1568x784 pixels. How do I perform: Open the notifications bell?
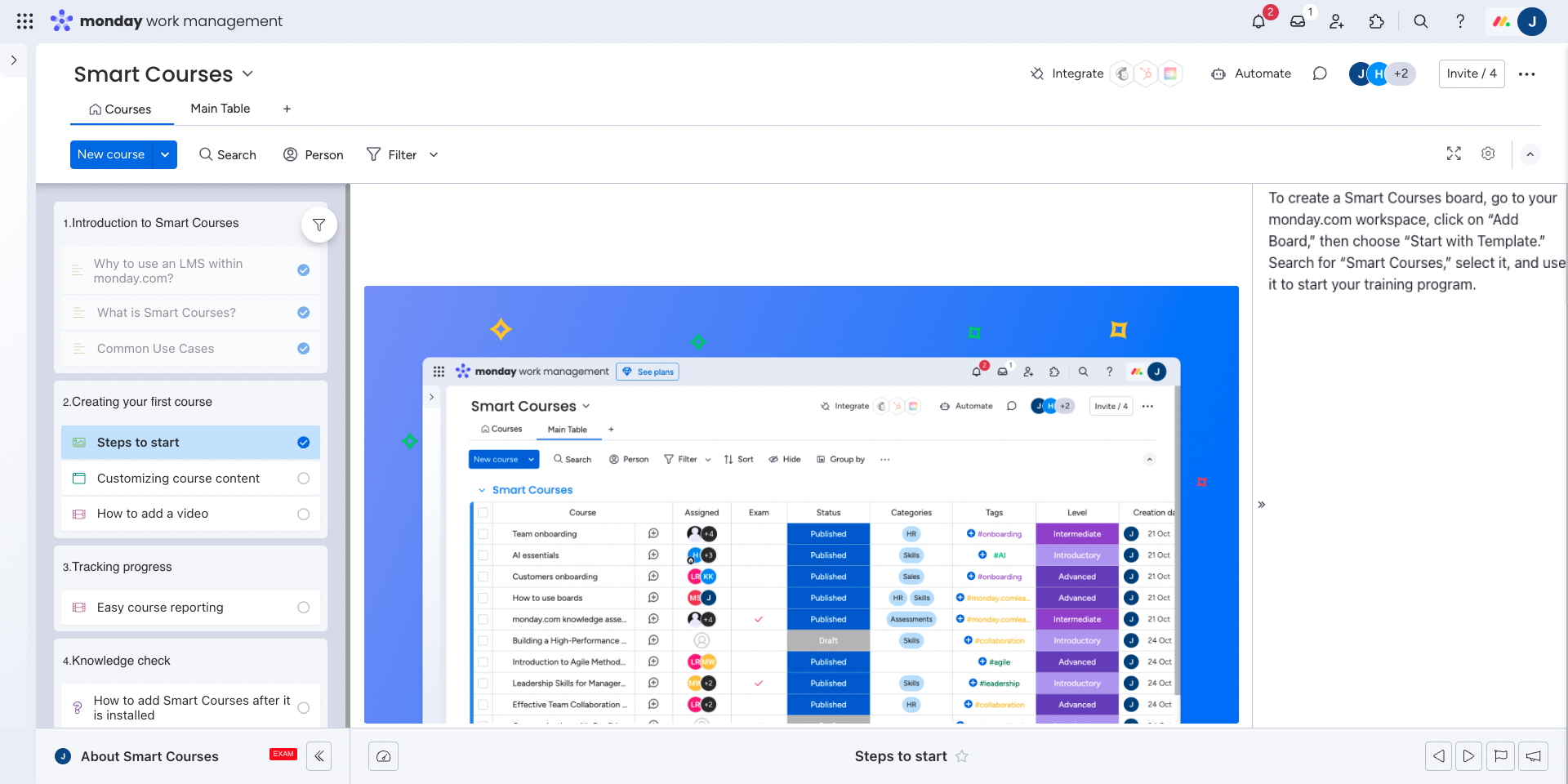pos(1258,21)
